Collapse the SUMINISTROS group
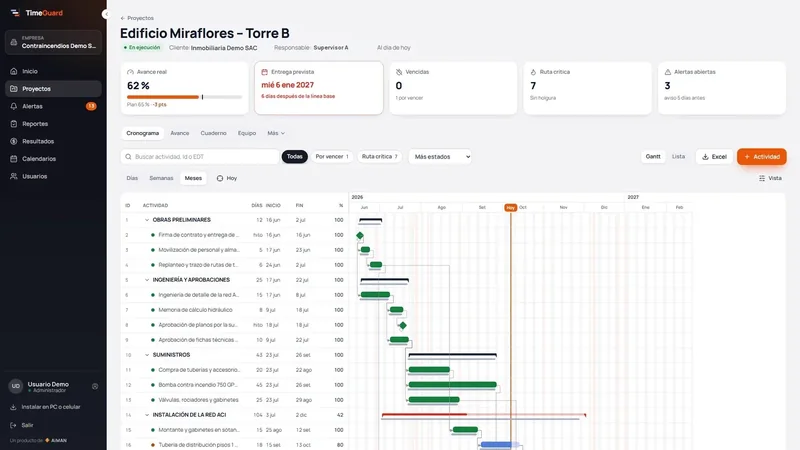800x450 pixels. point(147,355)
